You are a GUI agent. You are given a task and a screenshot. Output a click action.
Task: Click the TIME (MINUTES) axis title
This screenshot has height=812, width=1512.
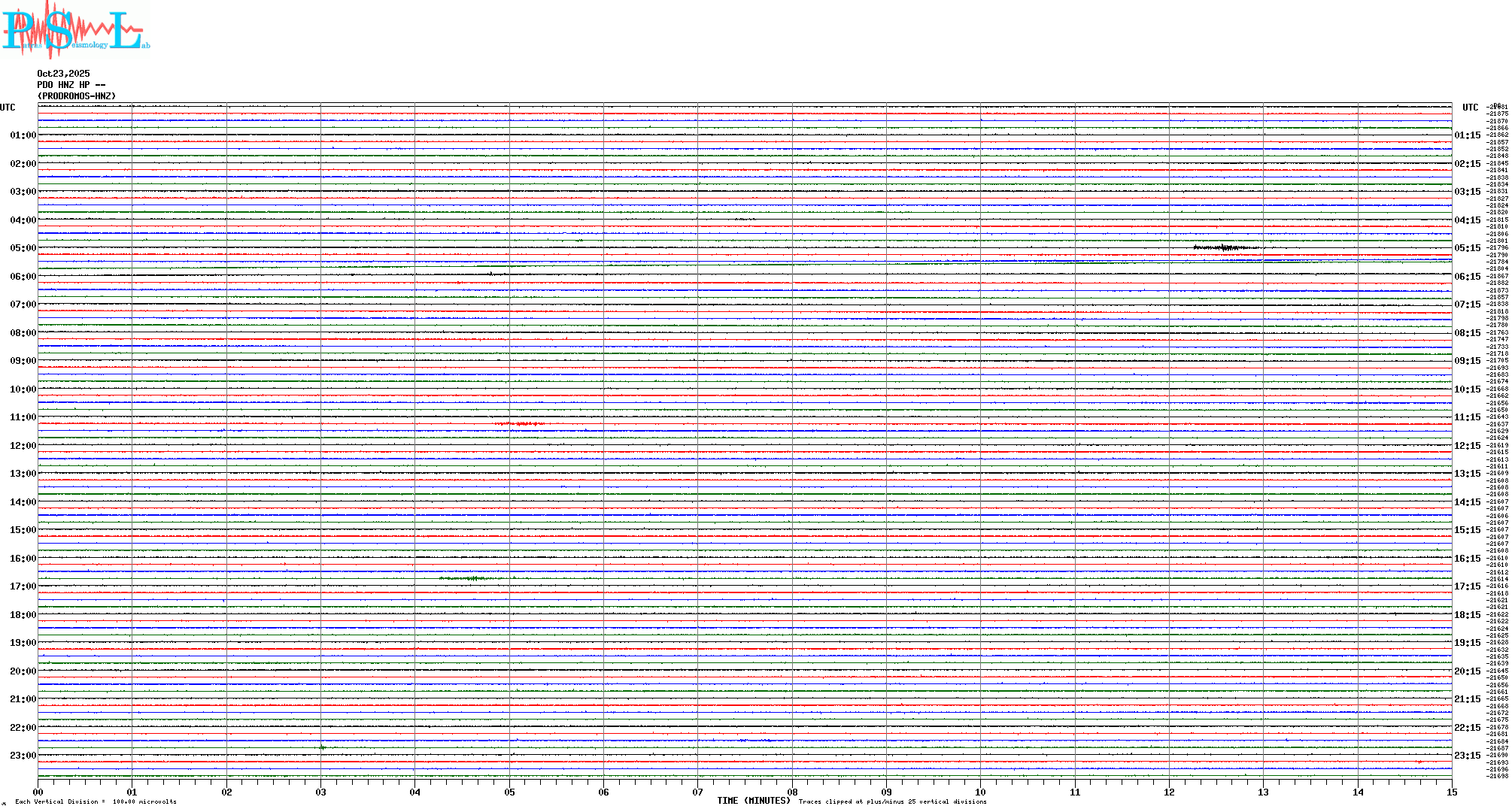(753, 801)
